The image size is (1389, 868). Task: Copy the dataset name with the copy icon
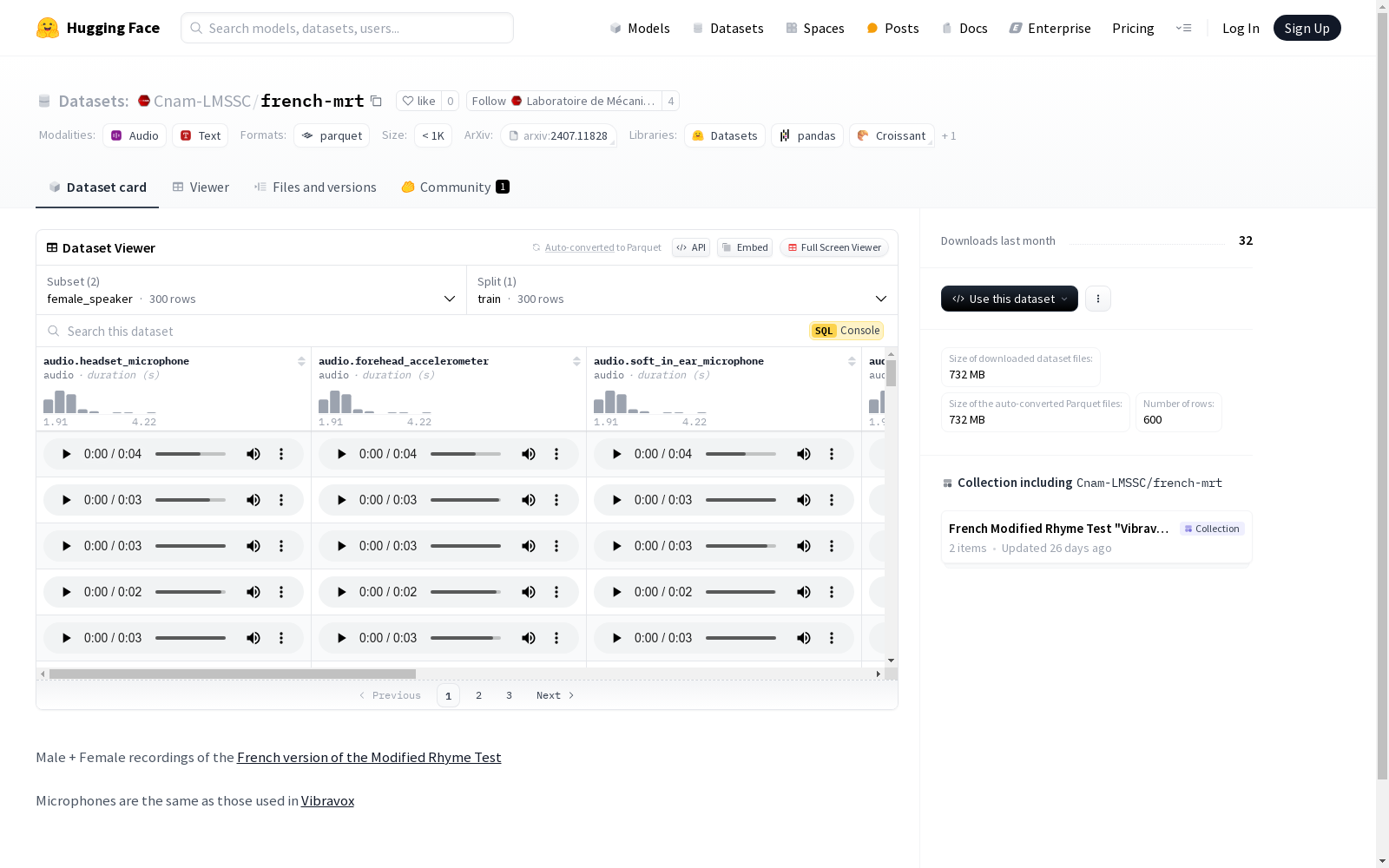pos(376,101)
